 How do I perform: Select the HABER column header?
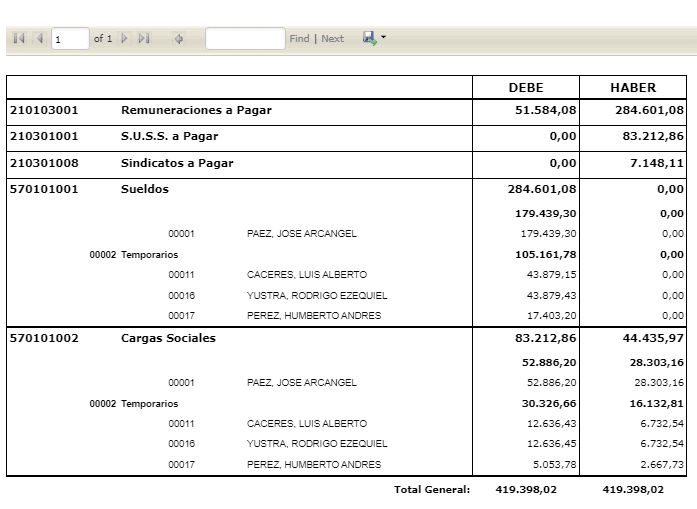click(x=633, y=88)
